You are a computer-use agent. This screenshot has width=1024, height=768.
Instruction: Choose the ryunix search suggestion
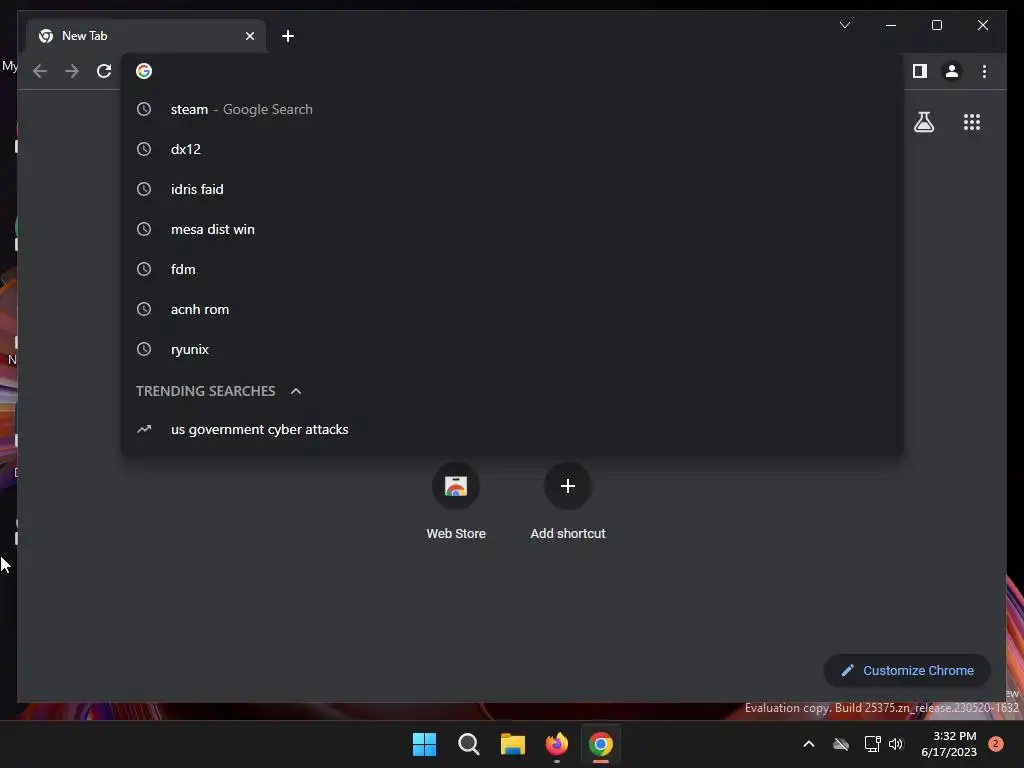[512, 349]
